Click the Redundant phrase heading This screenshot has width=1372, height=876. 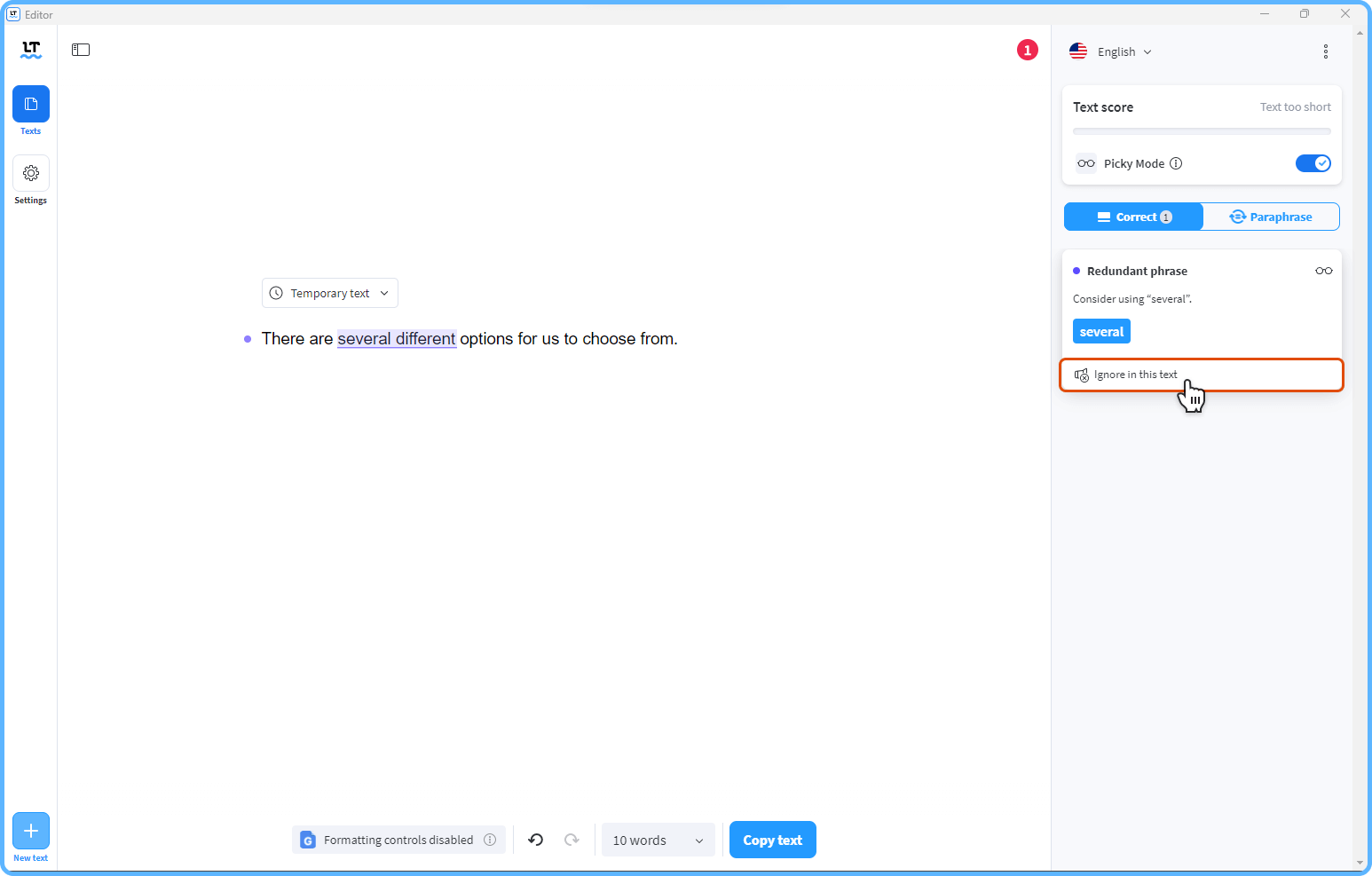pos(1137,271)
